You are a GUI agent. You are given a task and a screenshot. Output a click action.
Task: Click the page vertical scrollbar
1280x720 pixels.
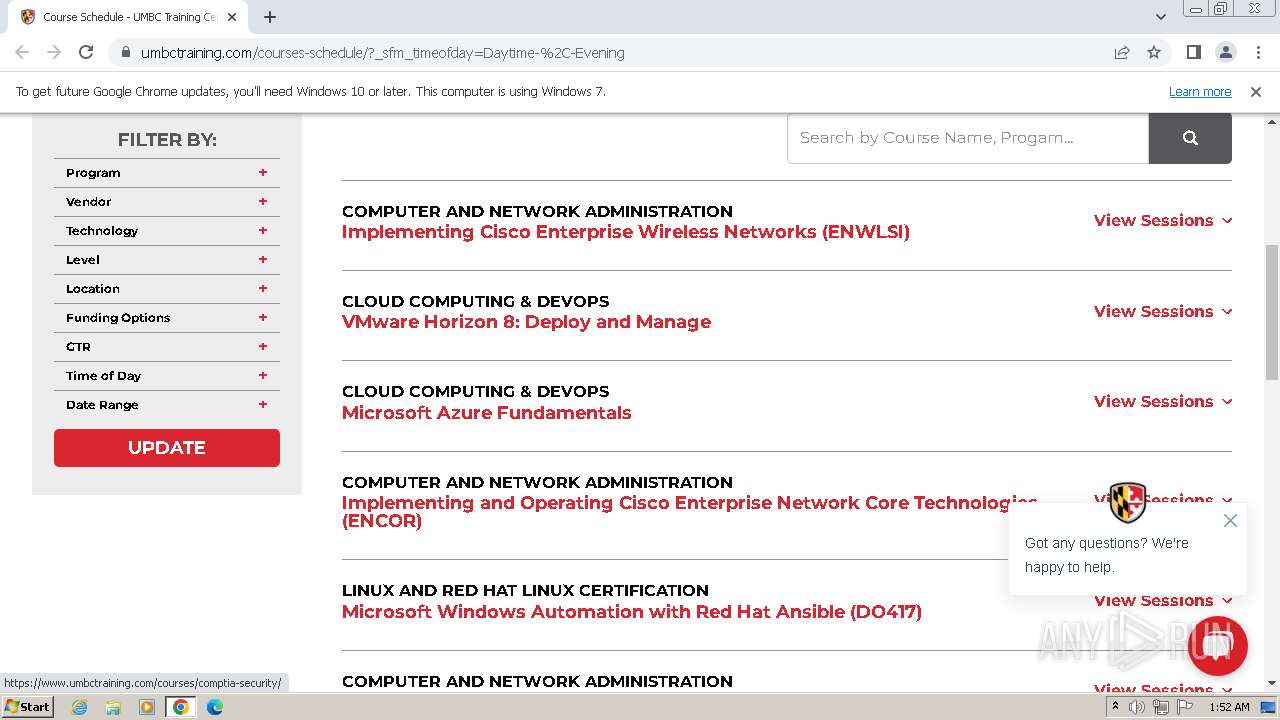click(1272, 312)
